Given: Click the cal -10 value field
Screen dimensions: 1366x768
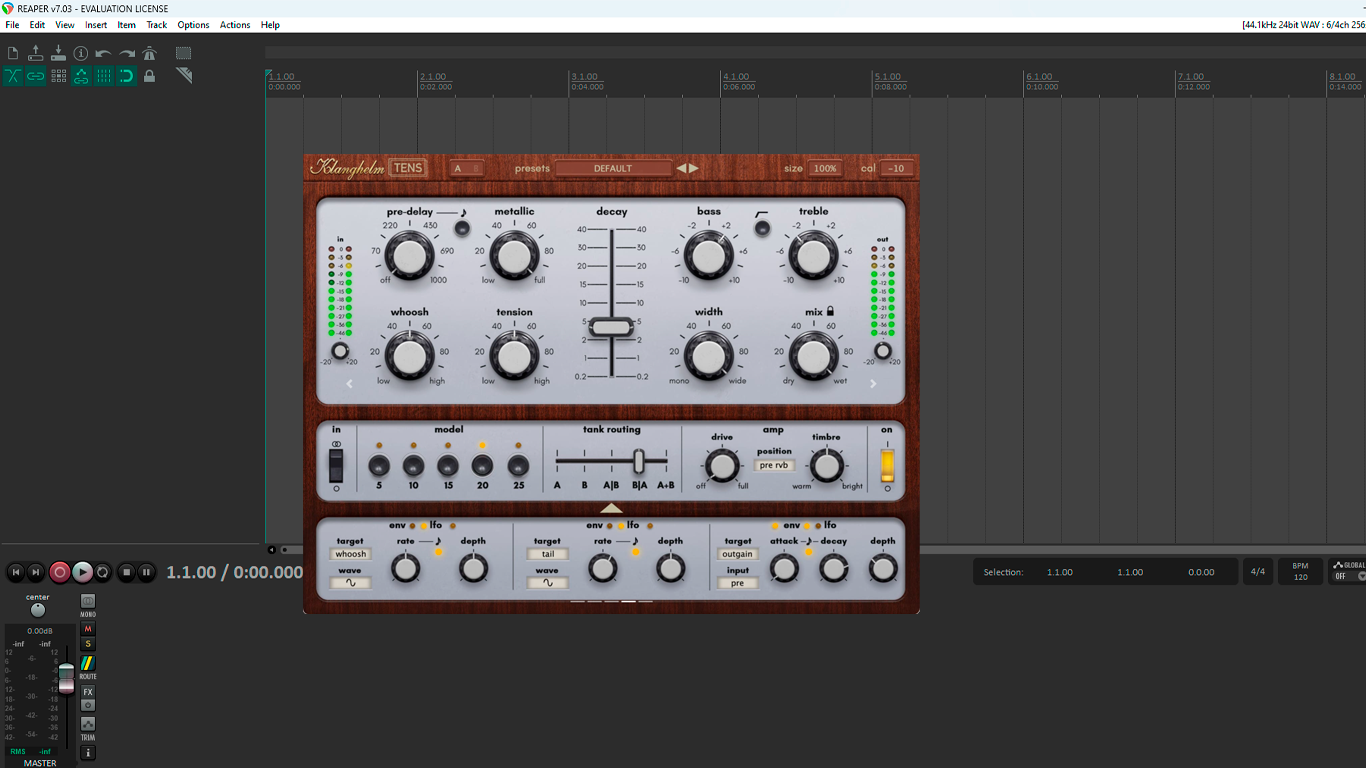Looking at the screenshot, I should coord(897,168).
